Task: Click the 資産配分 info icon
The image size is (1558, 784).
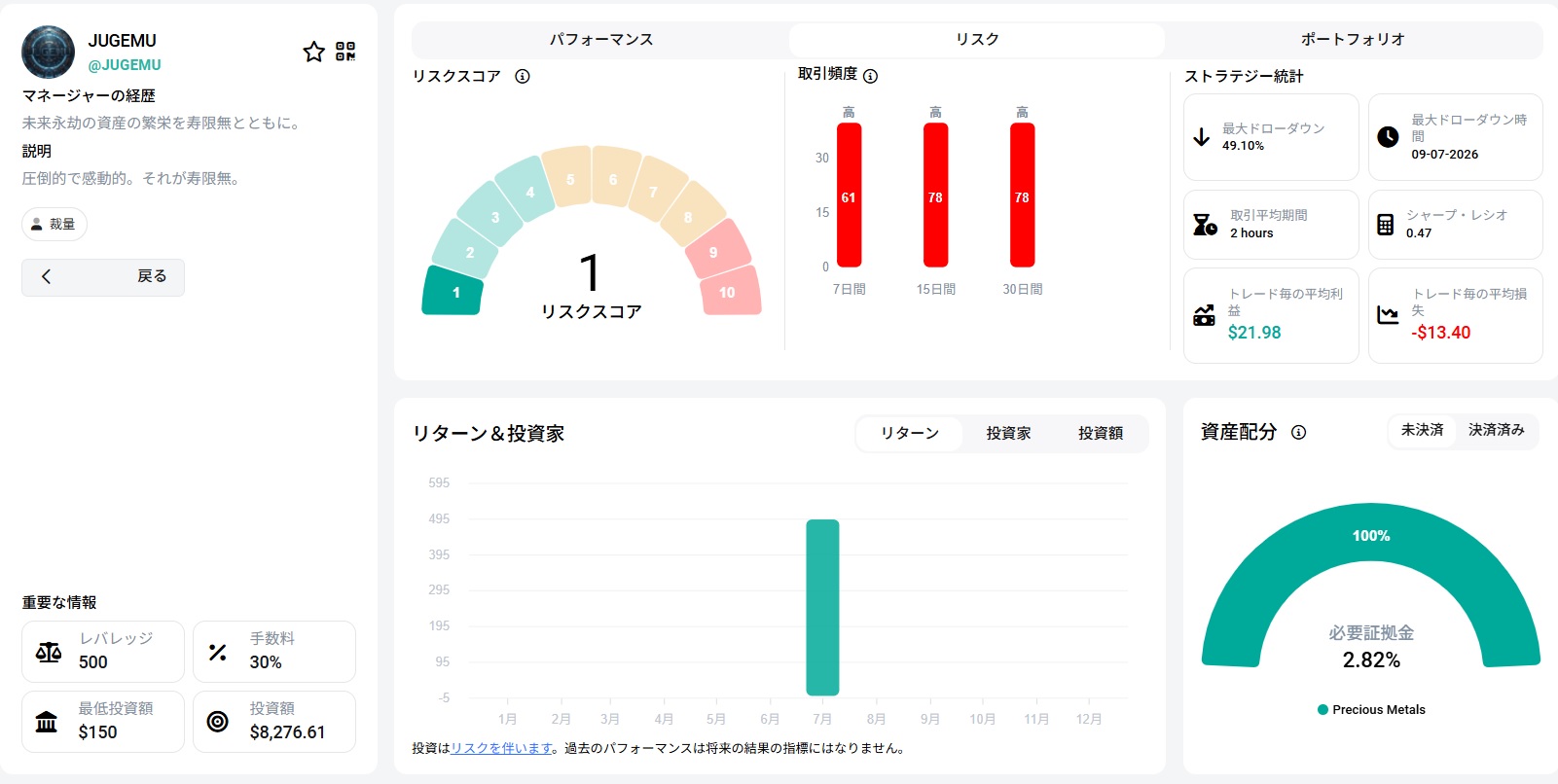Action: [x=1298, y=433]
